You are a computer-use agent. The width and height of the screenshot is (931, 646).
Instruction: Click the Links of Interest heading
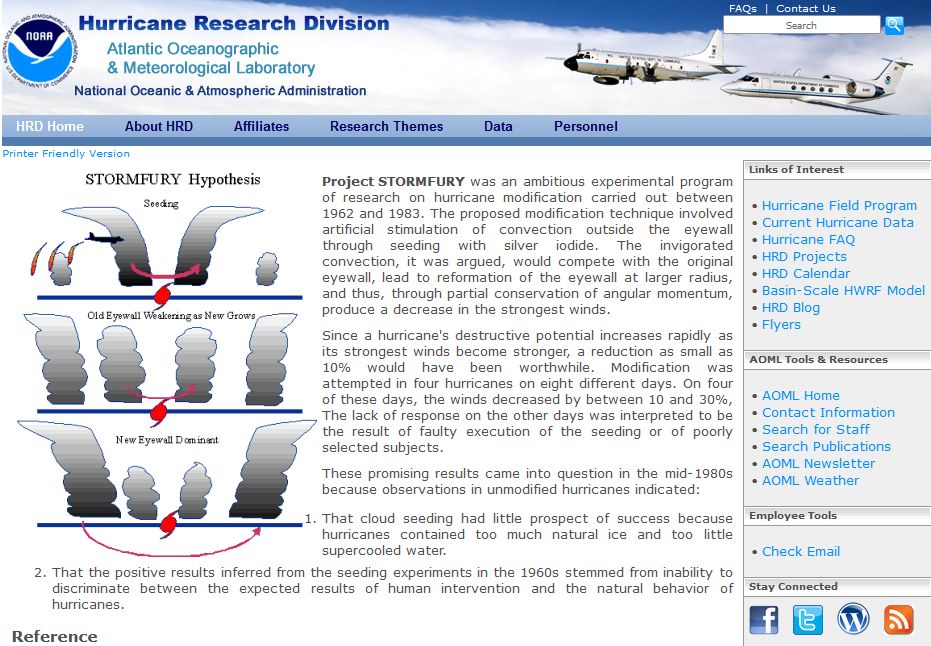pos(796,169)
